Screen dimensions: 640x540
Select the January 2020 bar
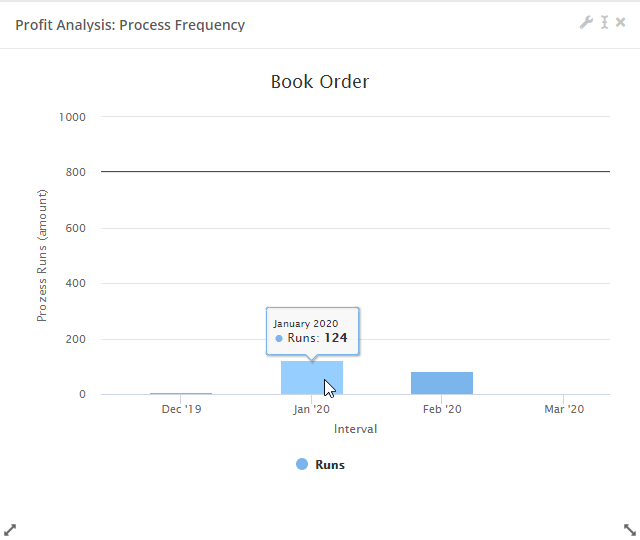click(312, 378)
